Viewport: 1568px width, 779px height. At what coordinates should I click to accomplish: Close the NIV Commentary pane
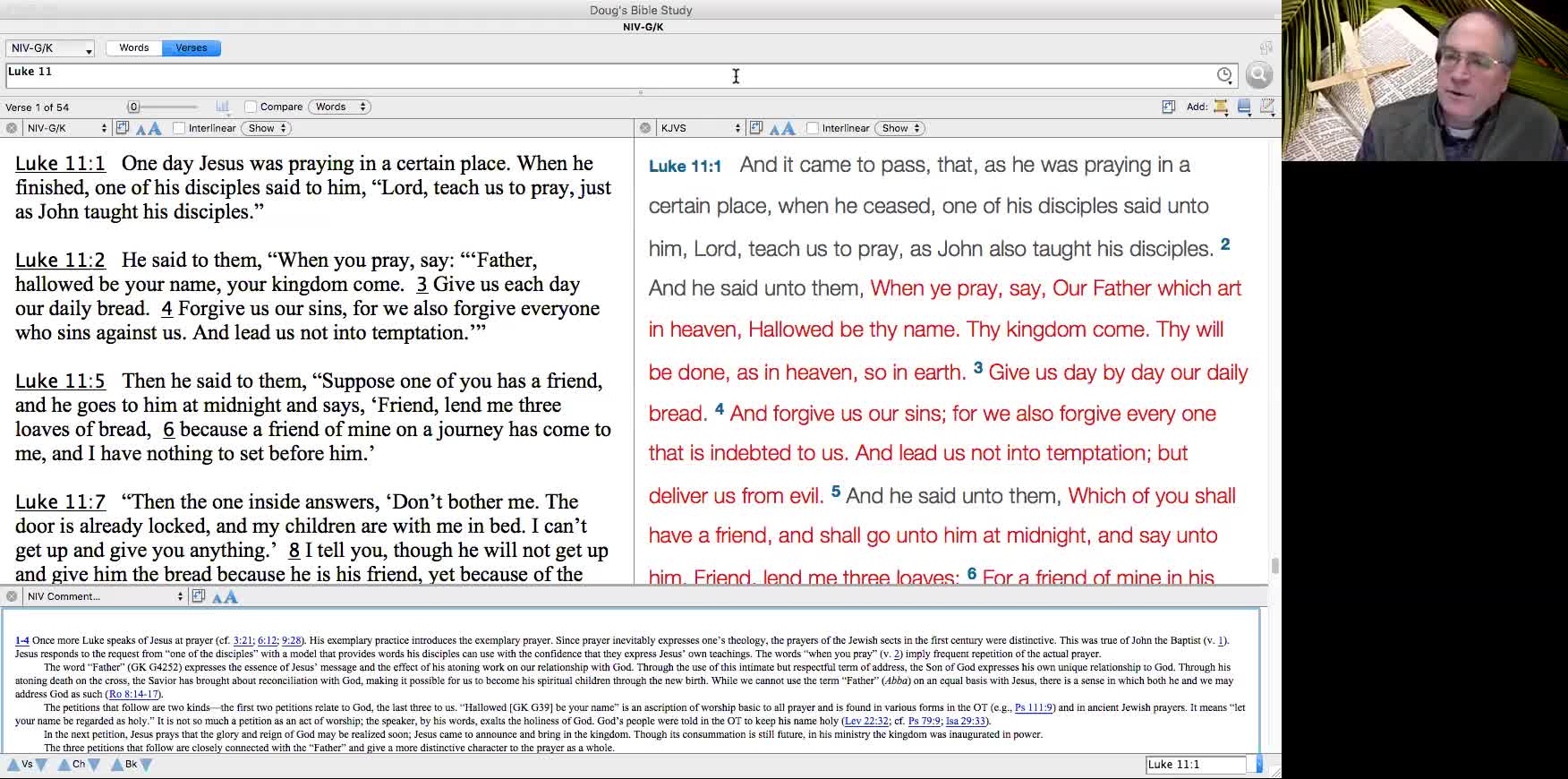click(x=11, y=596)
